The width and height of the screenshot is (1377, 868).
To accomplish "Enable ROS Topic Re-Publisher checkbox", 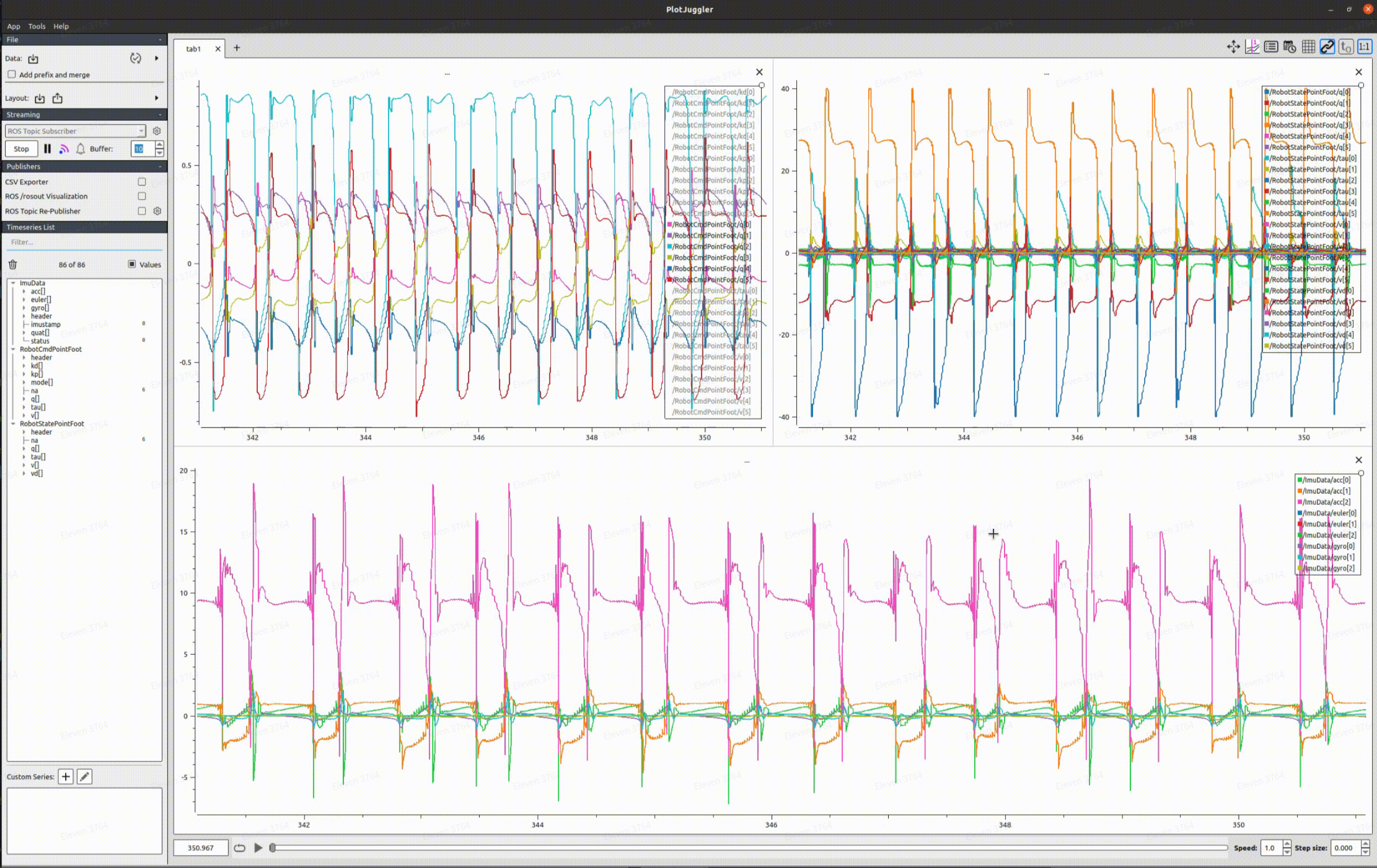I will click(x=142, y=211).
